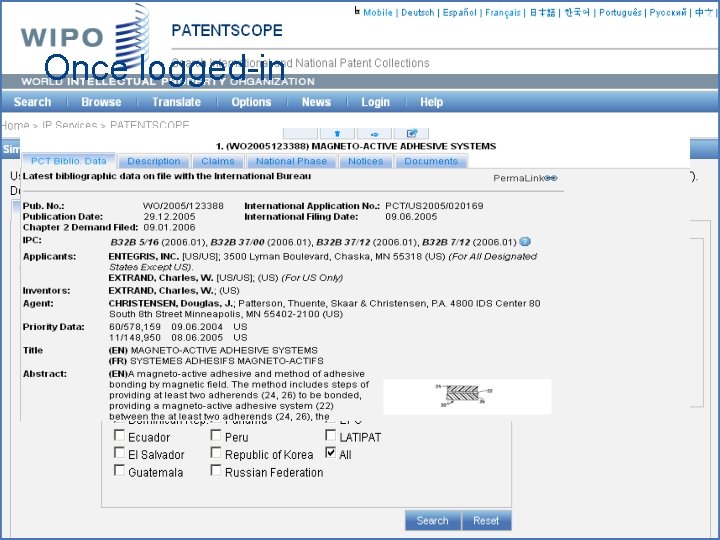
Task: Switch language to Deutsch
Action: click(x=417, y=13)
